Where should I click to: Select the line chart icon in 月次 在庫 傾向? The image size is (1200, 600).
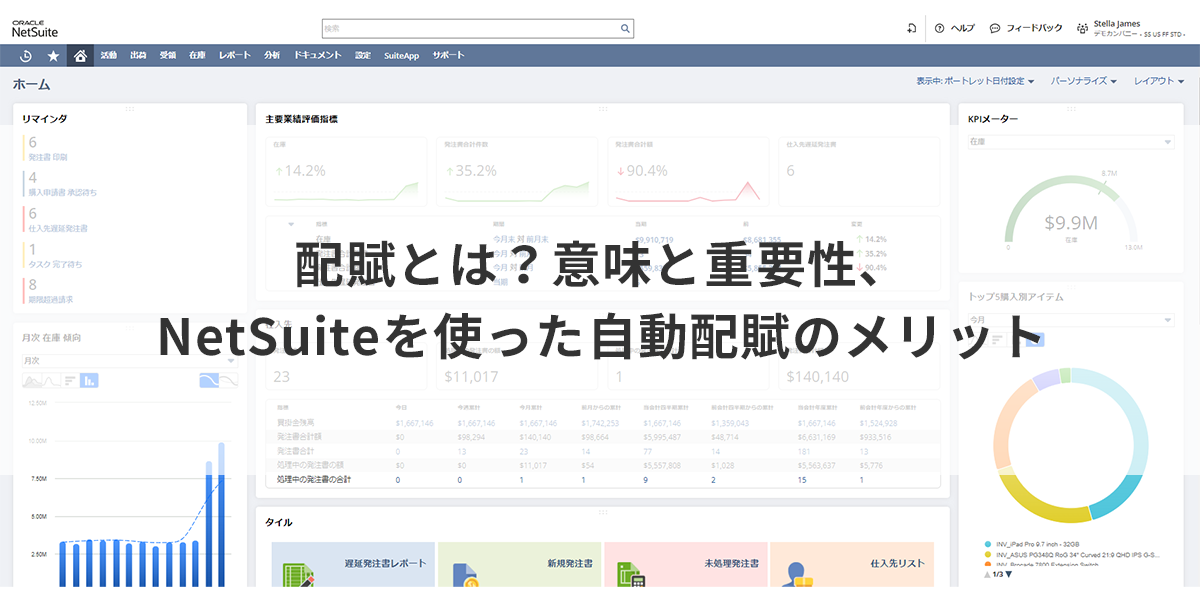click(53, 380)
